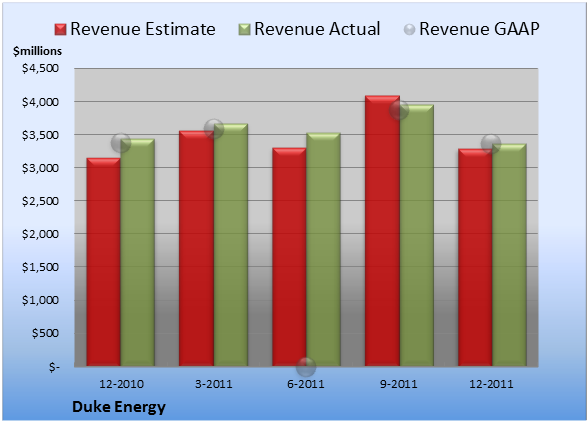Click the $4,000 axis value
Image resolution: width=588 pixels, height=422 pixels.
(40, 102)
